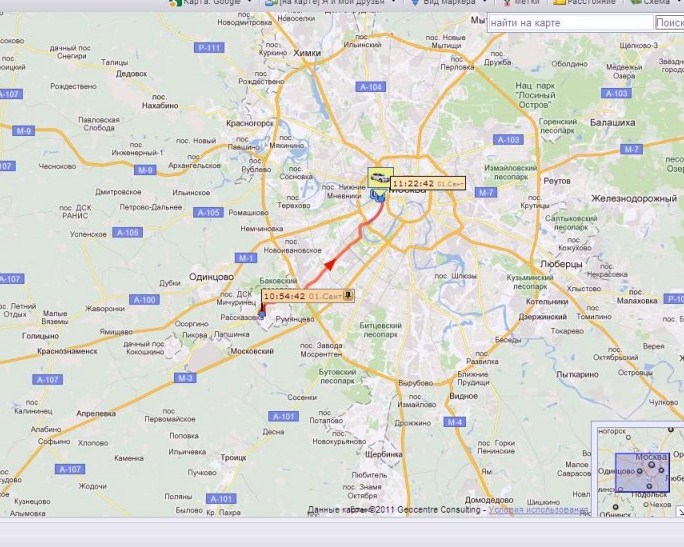Click the P-111 road shield

click(x=209, y=48)
